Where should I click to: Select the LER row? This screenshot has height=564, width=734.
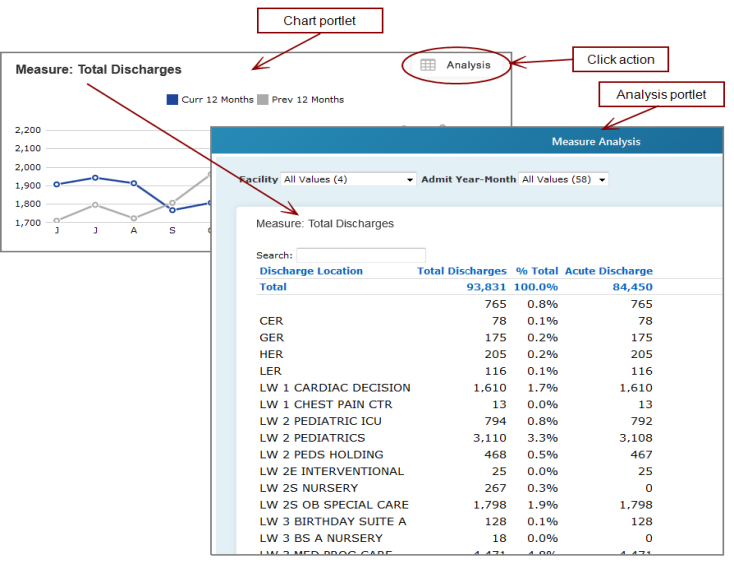click(456, 371)
